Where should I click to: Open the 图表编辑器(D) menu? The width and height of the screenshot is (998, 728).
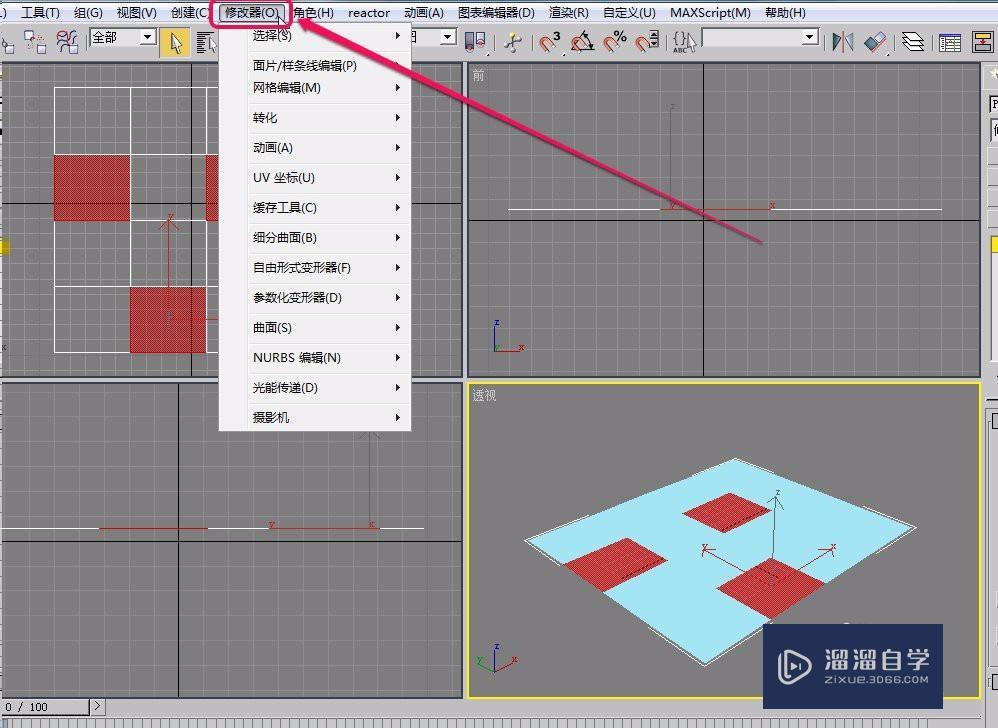pyautogui.click(x=496, y=13)
